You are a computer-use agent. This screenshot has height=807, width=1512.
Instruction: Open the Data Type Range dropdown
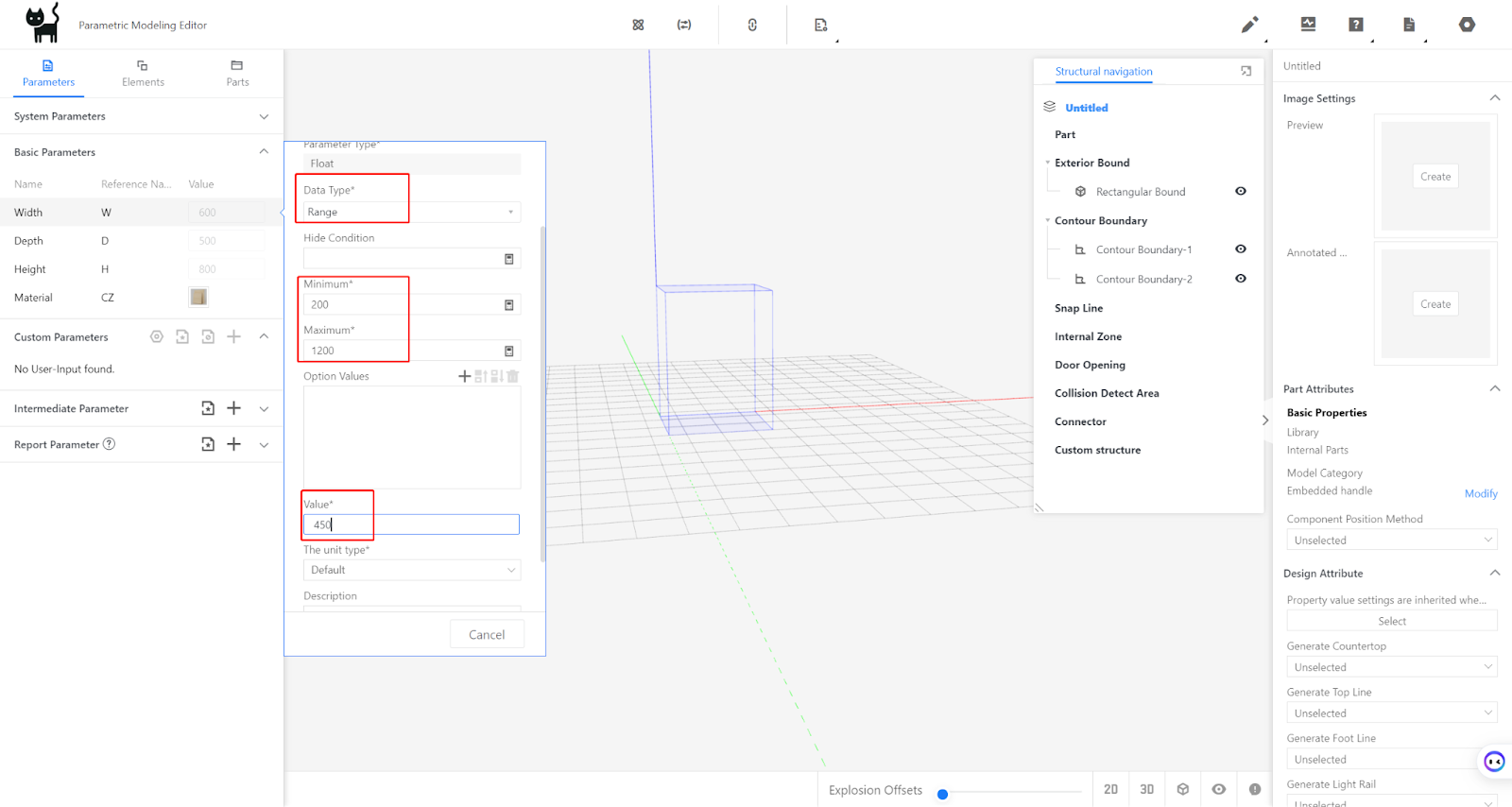[x=411, y=212]
